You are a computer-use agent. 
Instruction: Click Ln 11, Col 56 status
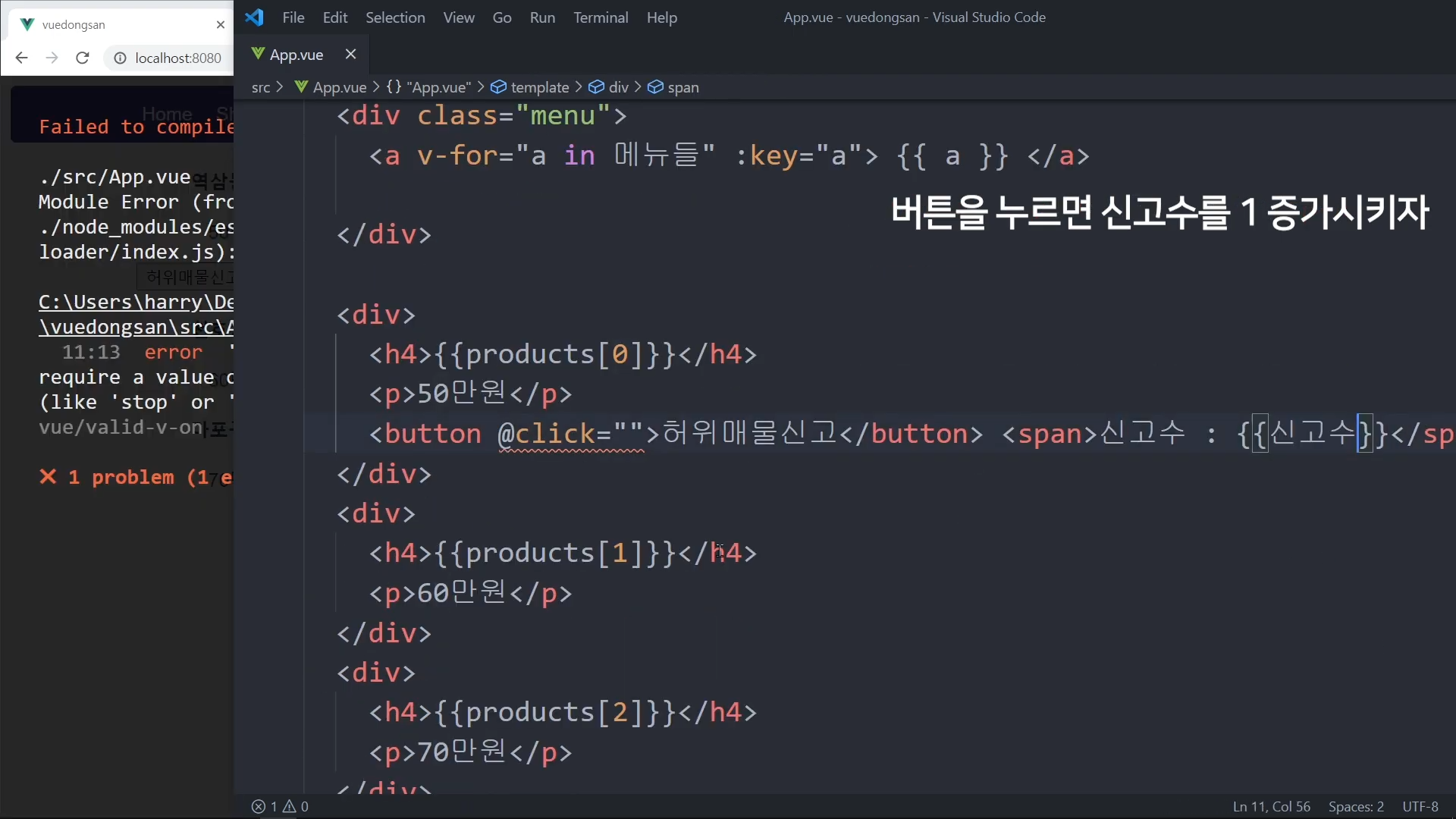pos(1271,806)
